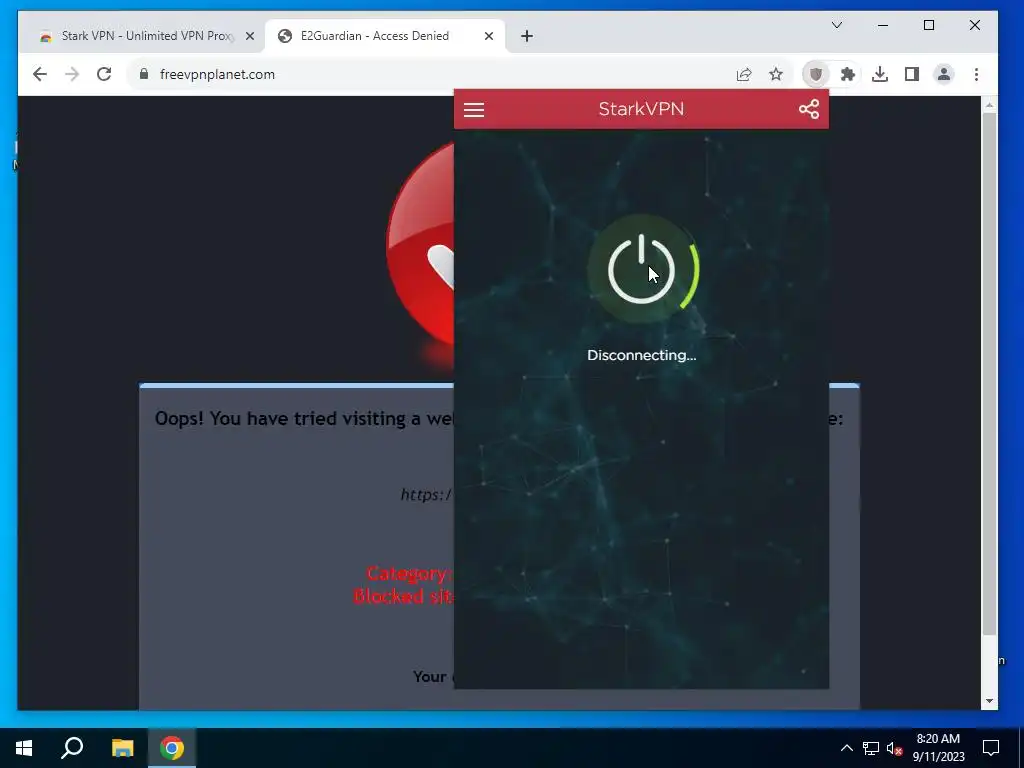The height and width of the screenshot is (768, 1024).
Task: Click the red Category: text
Action: 409,573
